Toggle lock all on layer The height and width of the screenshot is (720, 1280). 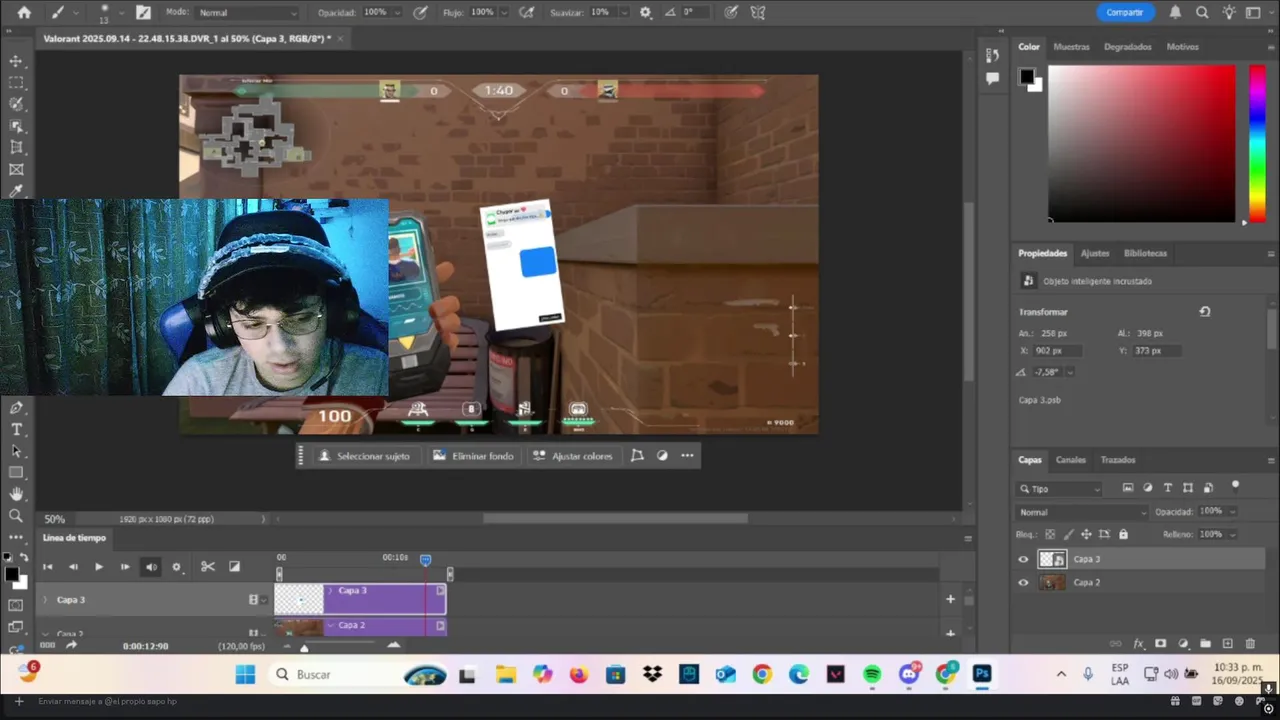(x=1123, y=535)
